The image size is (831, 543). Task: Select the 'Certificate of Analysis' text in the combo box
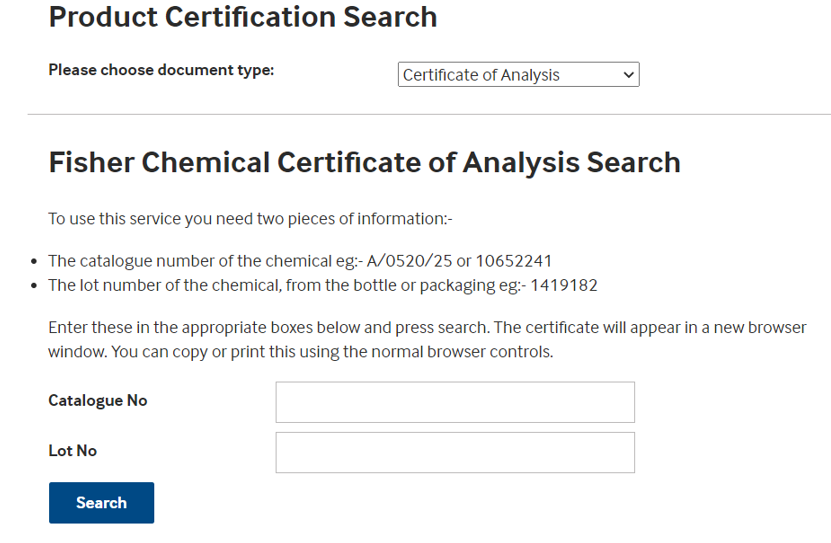click(x=481, y=75)
